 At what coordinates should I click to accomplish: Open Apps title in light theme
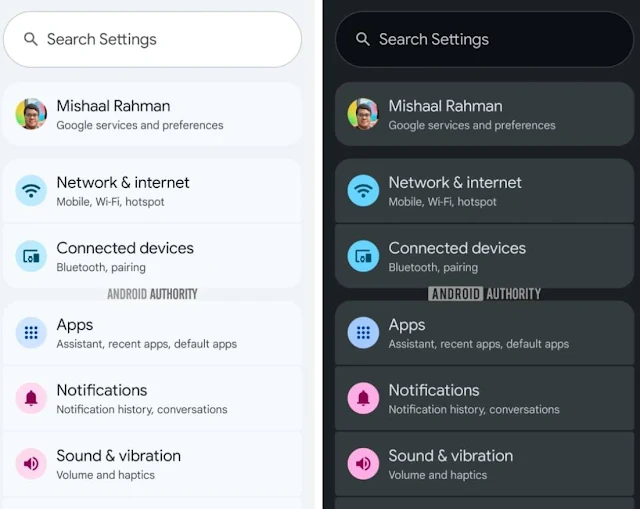point(75,325)
